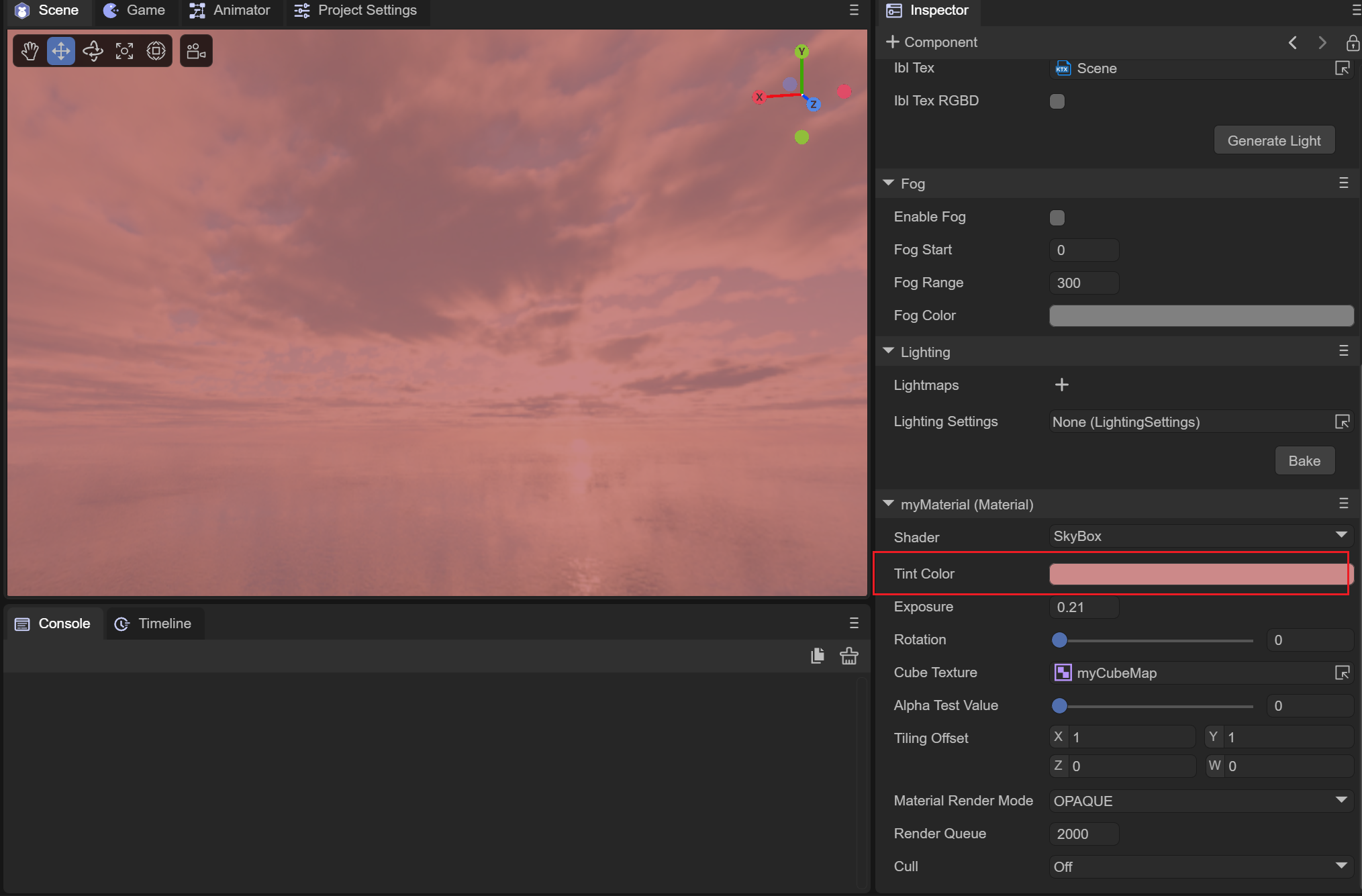Open the Material Render Mode dropdown
Viewport: 1362px width, 896px height.
(x=1200, y=801)
